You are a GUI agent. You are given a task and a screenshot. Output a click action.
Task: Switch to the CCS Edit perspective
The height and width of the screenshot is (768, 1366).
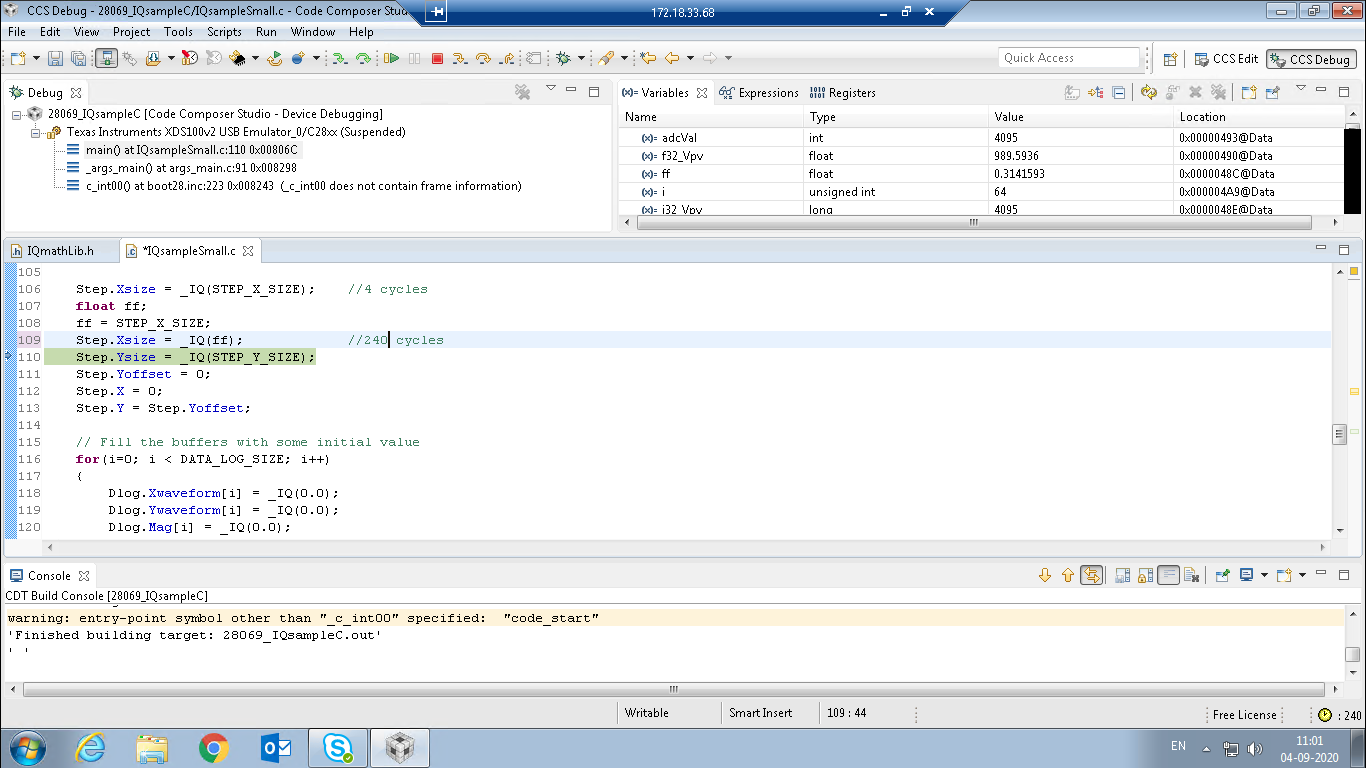(1226, 59)
